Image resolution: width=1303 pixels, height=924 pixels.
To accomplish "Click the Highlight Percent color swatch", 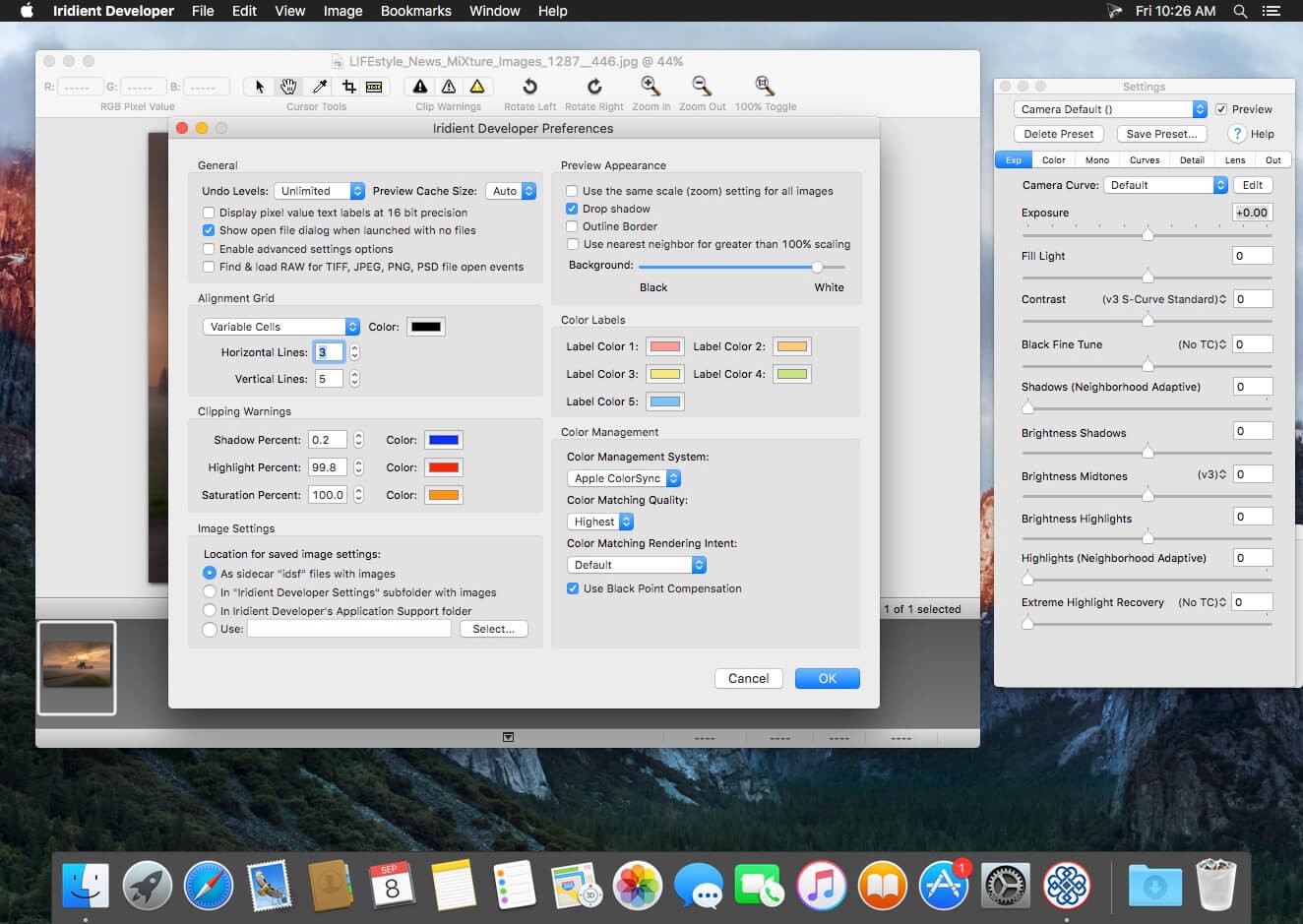I will pos(444,466).
